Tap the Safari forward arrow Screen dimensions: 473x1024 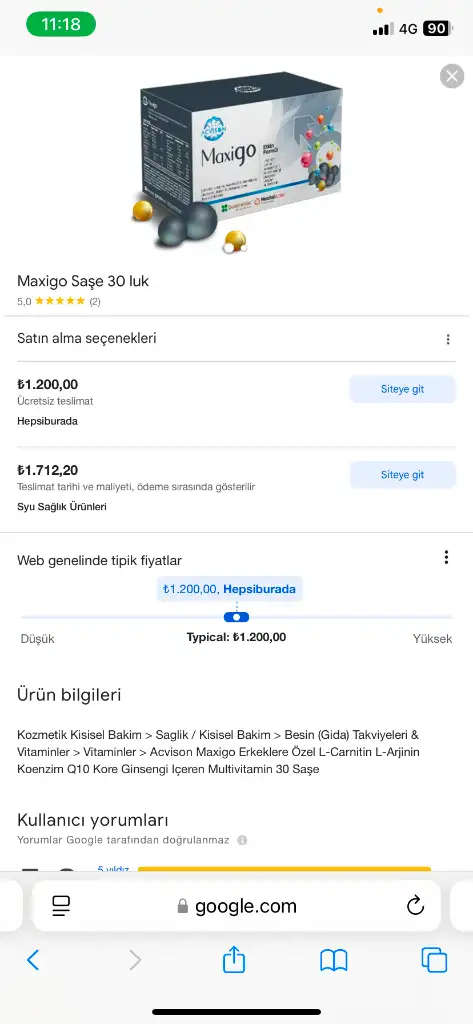pos(135,960)
